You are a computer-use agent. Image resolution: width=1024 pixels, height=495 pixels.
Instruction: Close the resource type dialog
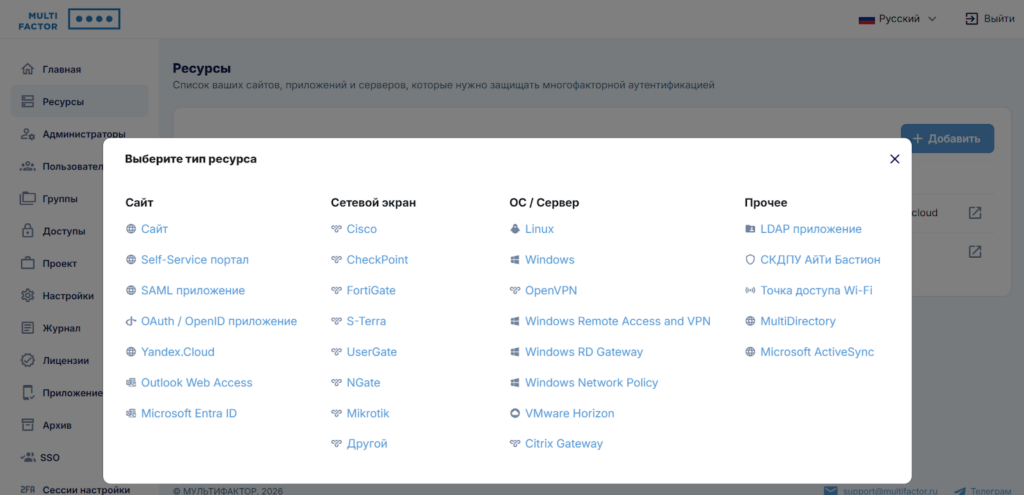(895, 159)
